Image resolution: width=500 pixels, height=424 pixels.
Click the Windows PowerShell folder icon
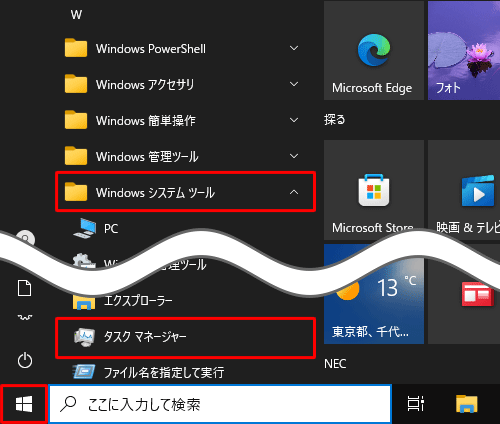(76, 48)
